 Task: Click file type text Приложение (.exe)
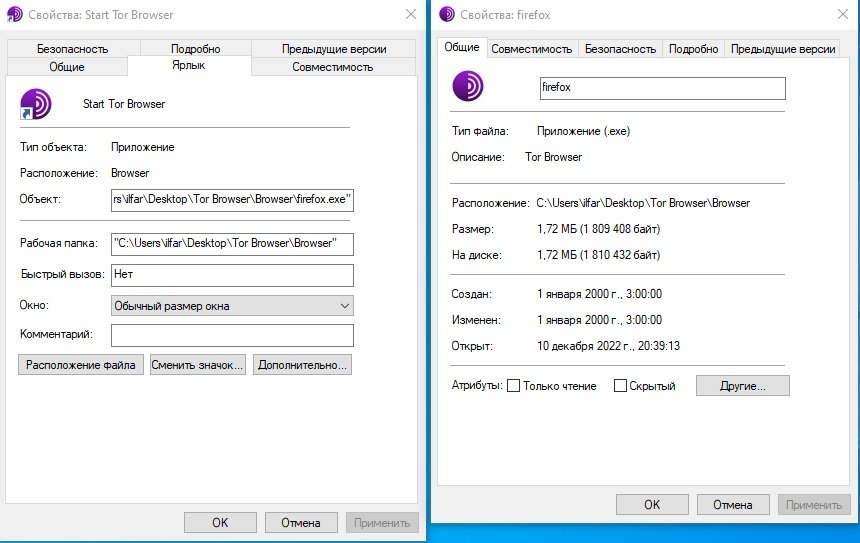tap(584, 131)
